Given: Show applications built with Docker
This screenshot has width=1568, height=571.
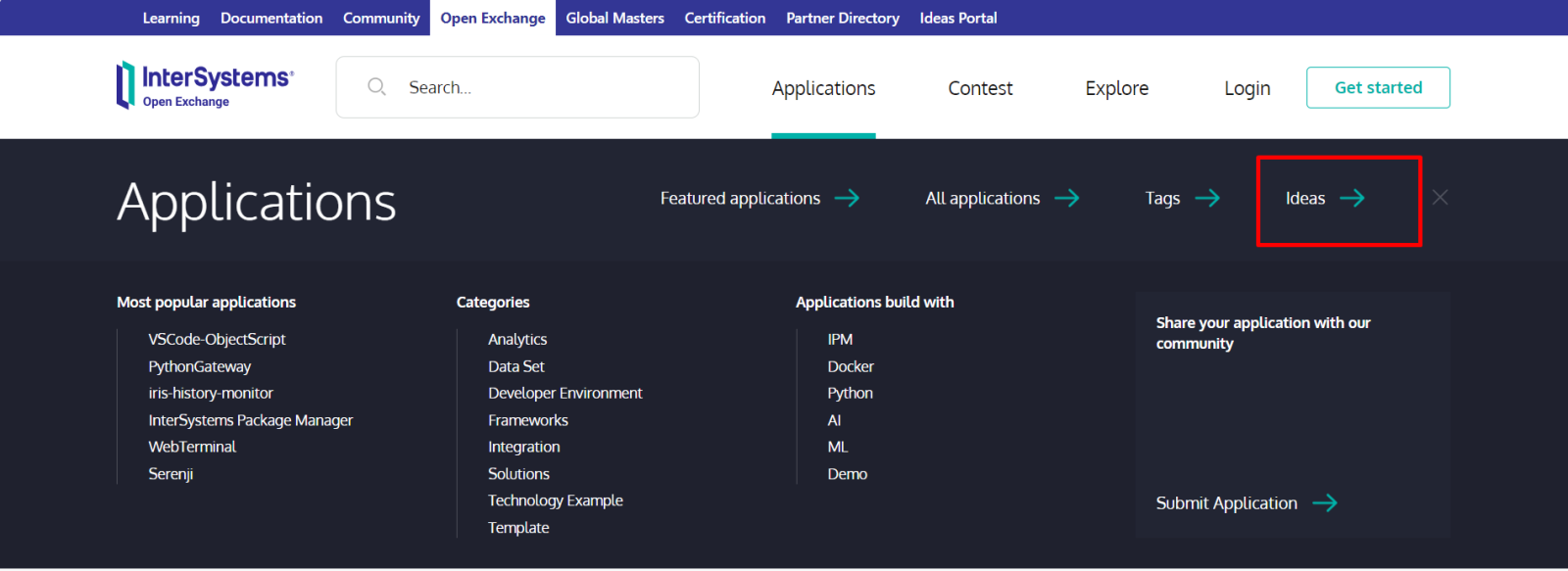Looking at the screenshot, I should (851, 366).
